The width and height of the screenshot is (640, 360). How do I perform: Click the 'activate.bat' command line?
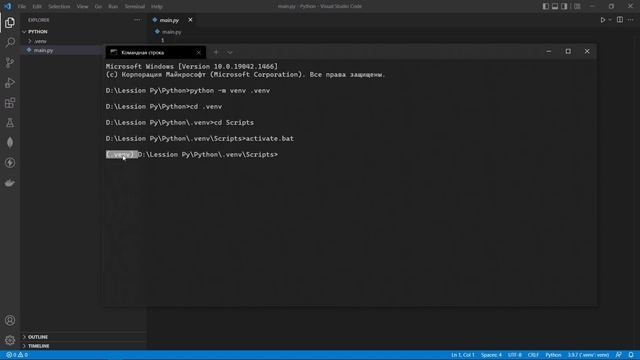pyautogui.click(x=200, y=139)
